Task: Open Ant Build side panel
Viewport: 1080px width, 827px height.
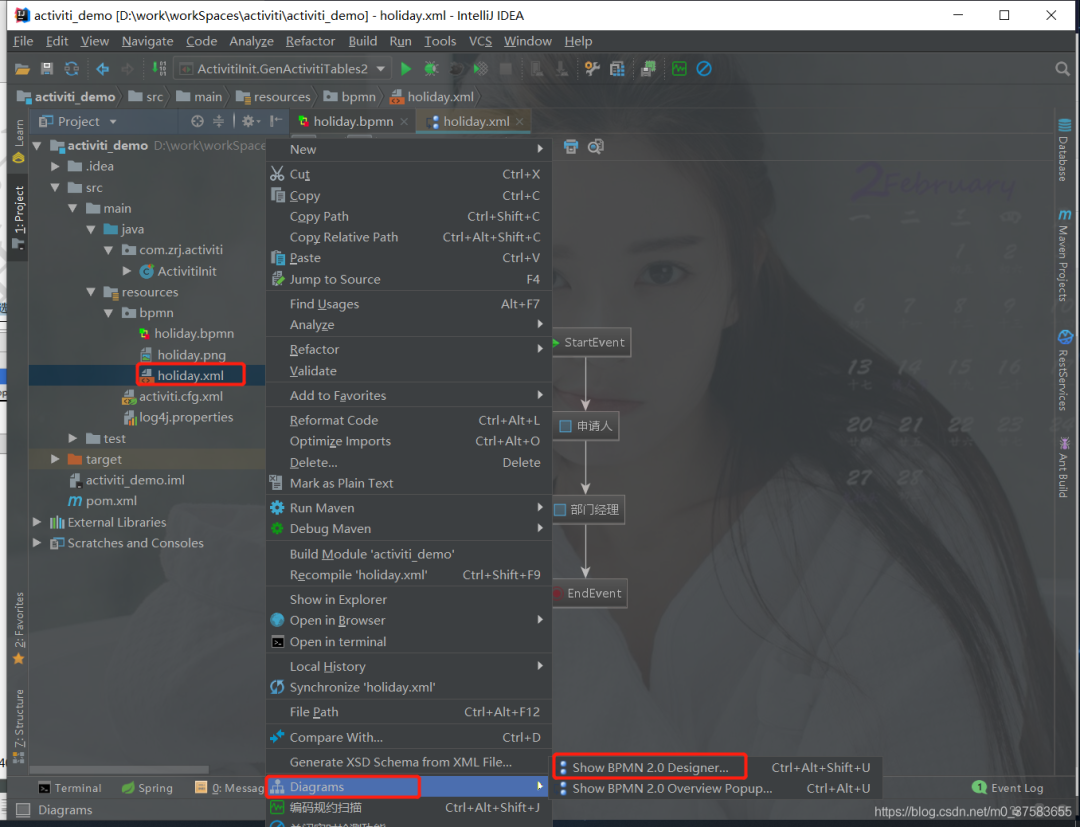Action: pos(1064,467)
